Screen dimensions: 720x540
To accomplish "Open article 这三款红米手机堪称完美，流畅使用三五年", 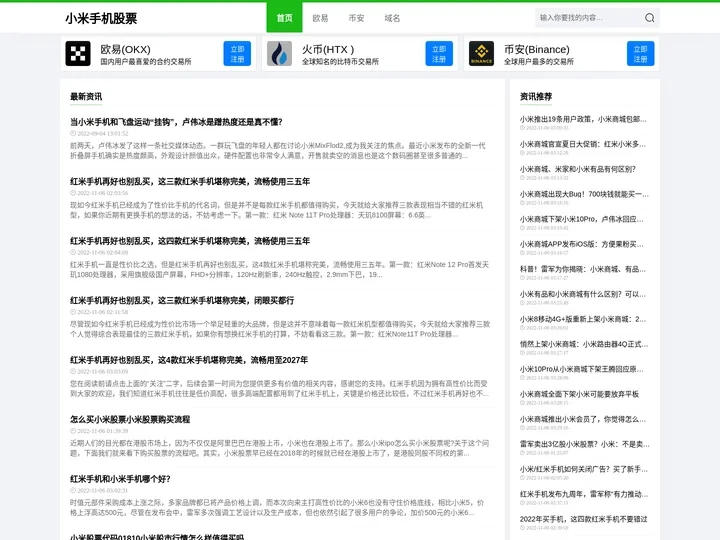I will 190,181.
